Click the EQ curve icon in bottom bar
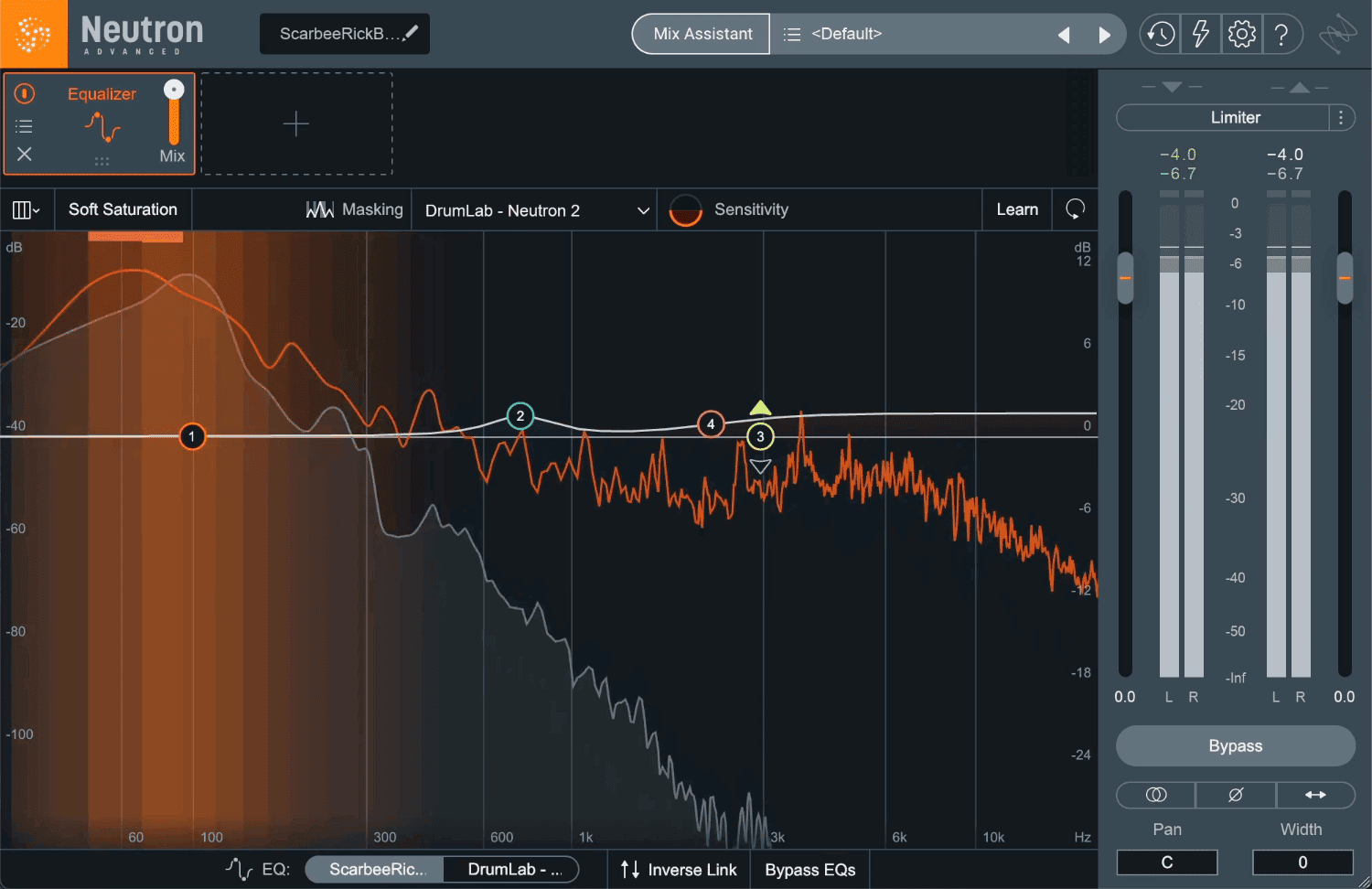The width and height of the screenshot is (1372, 889). 240,869
